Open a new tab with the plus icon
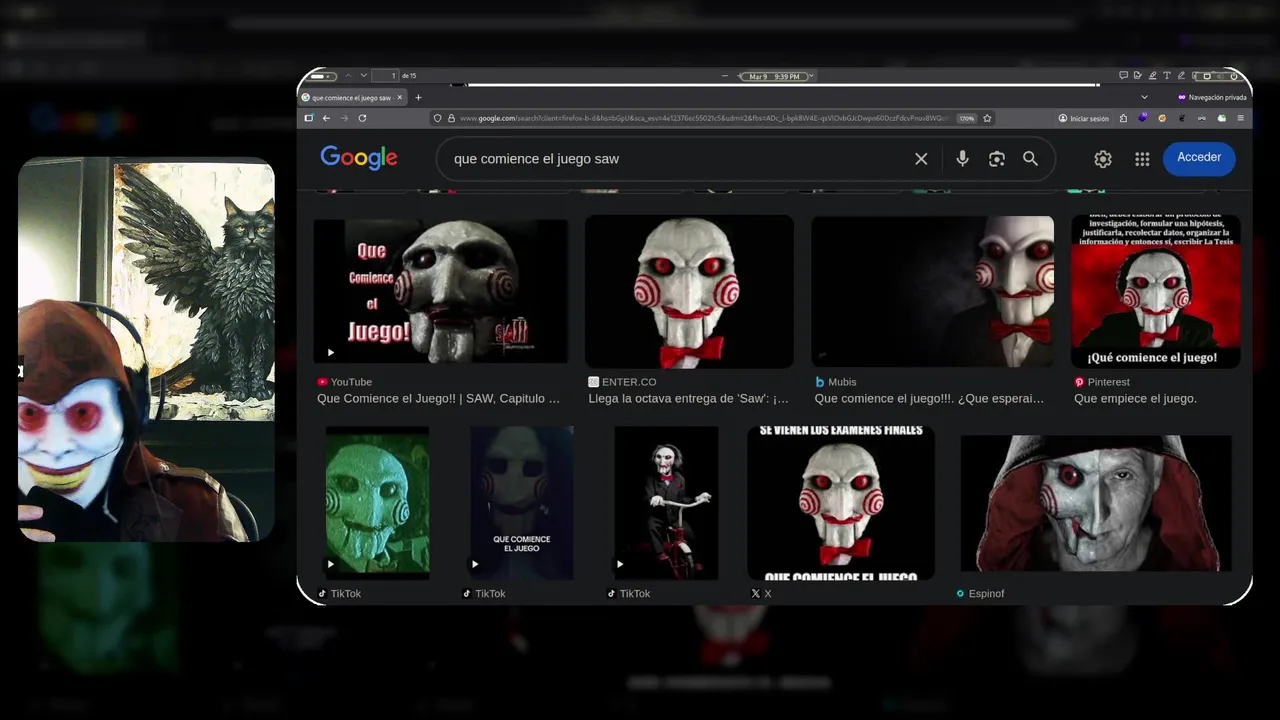Image resolution: width=1280 pixels, height=720 pixels. click(x=419, y=98)
